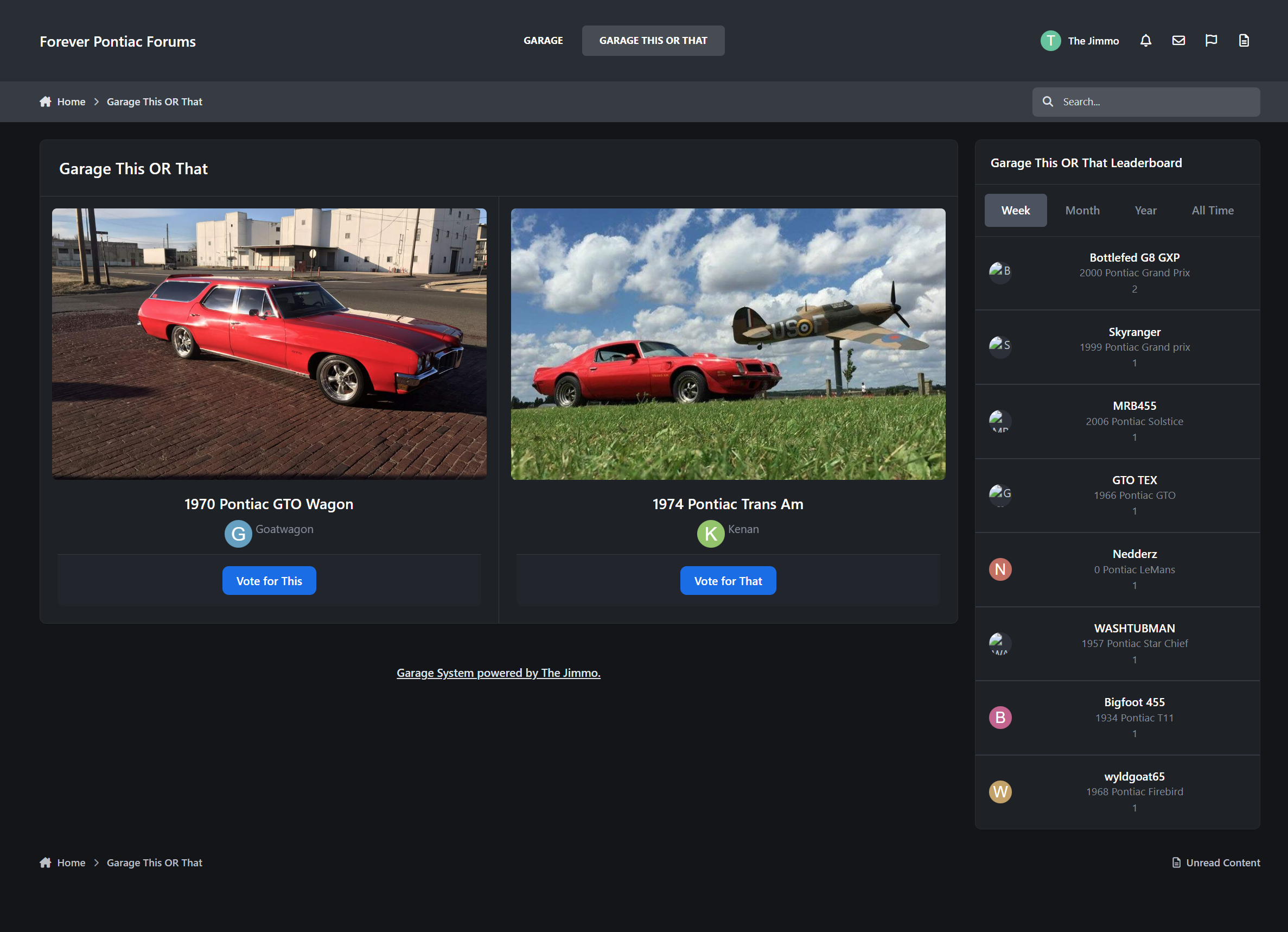Open Nedderz leaderboard entry name
This screenshot has height=932, width=1288.
click(1134, 554)
